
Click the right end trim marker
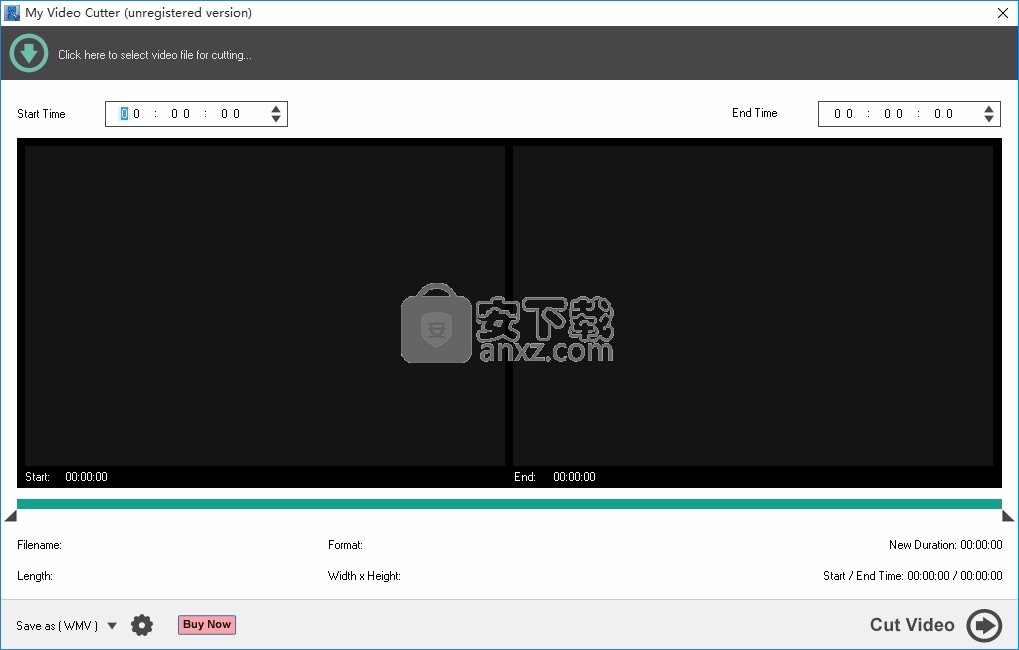[1008, 516]
